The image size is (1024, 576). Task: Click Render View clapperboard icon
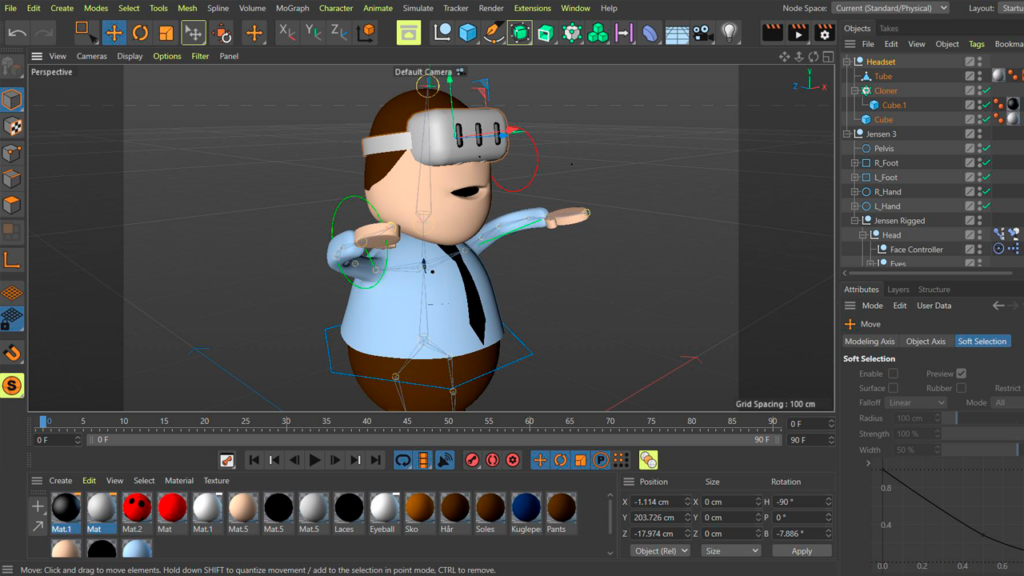coord(772,33)
